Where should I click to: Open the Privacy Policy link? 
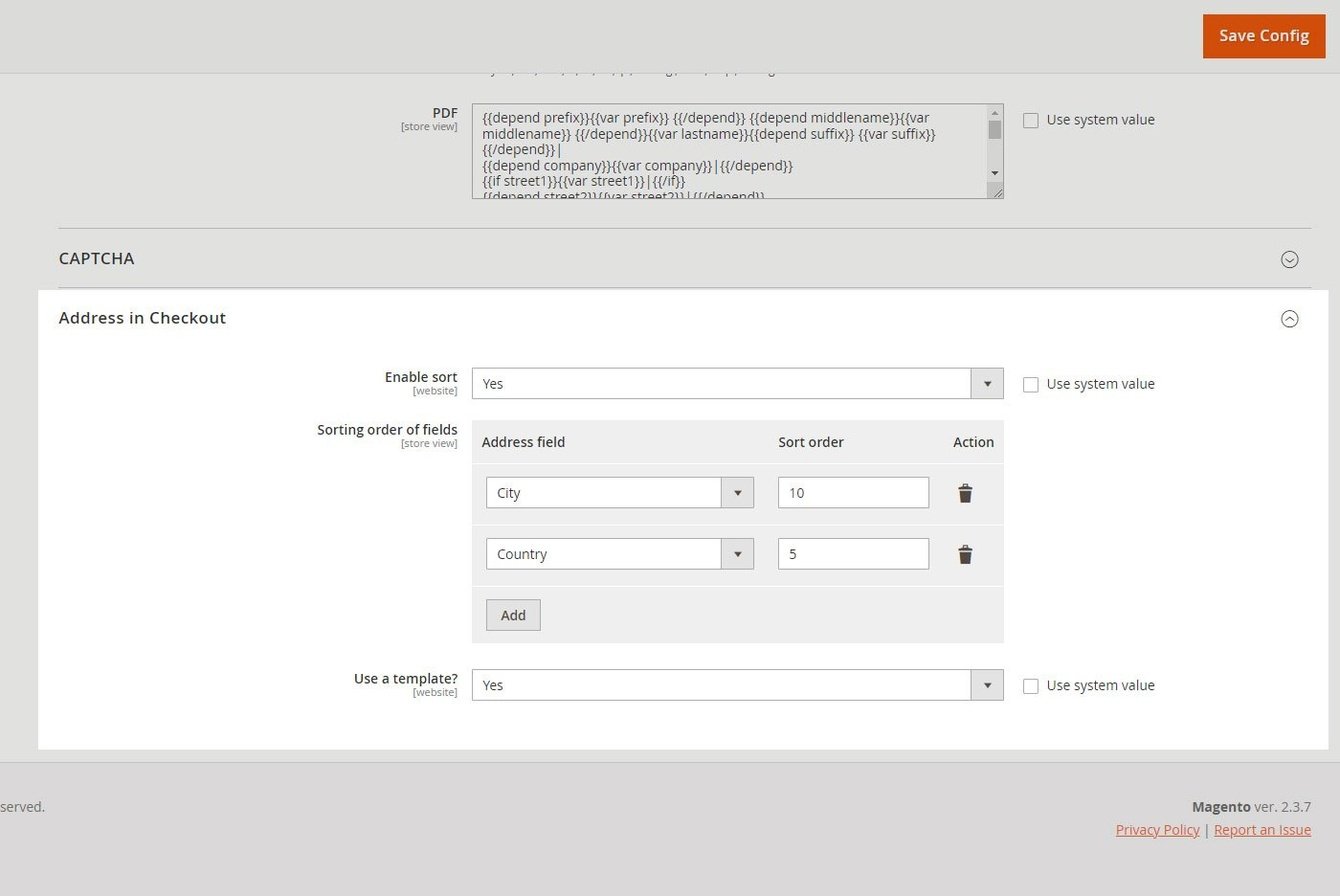click(1158, 829)
